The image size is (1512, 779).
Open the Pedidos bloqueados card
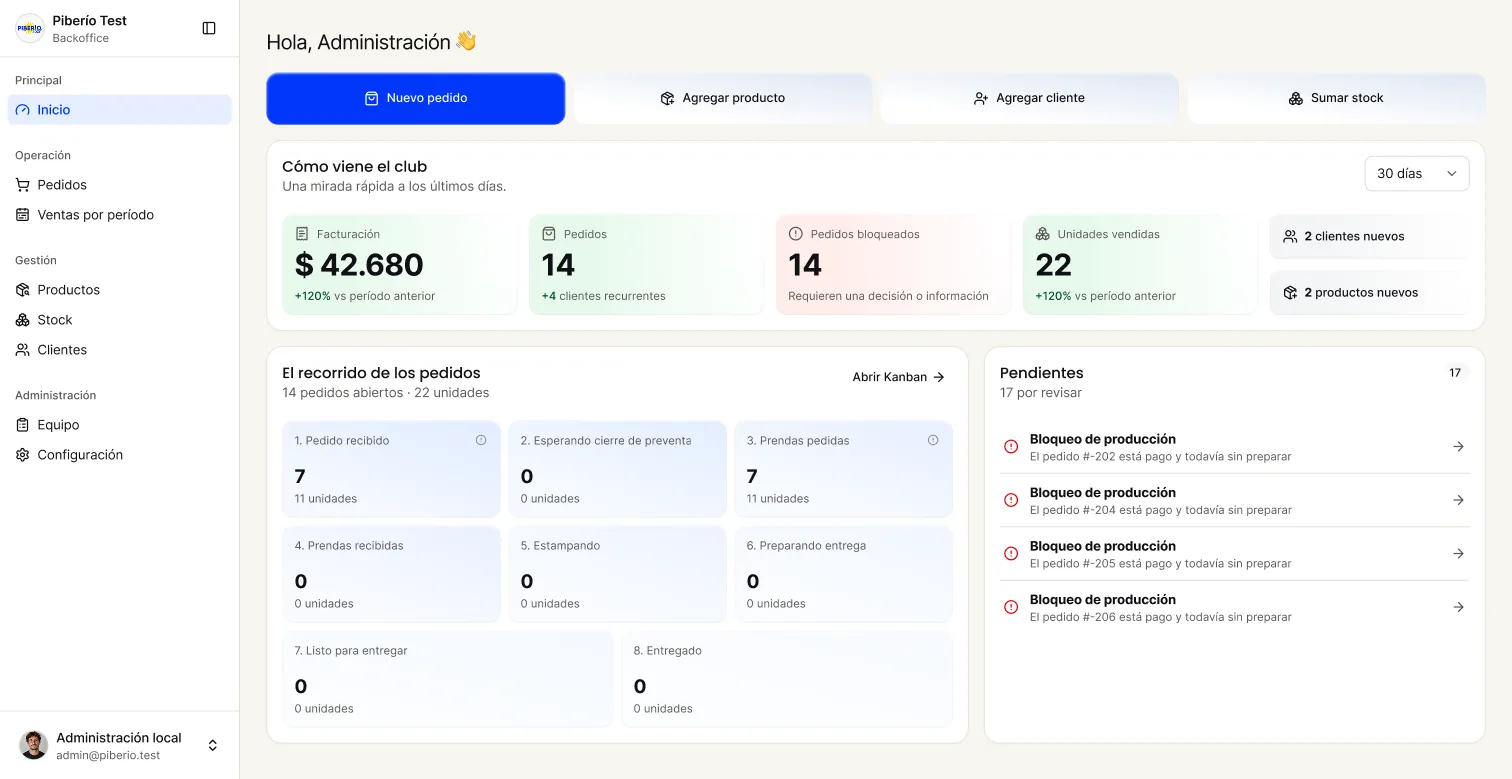893,265
